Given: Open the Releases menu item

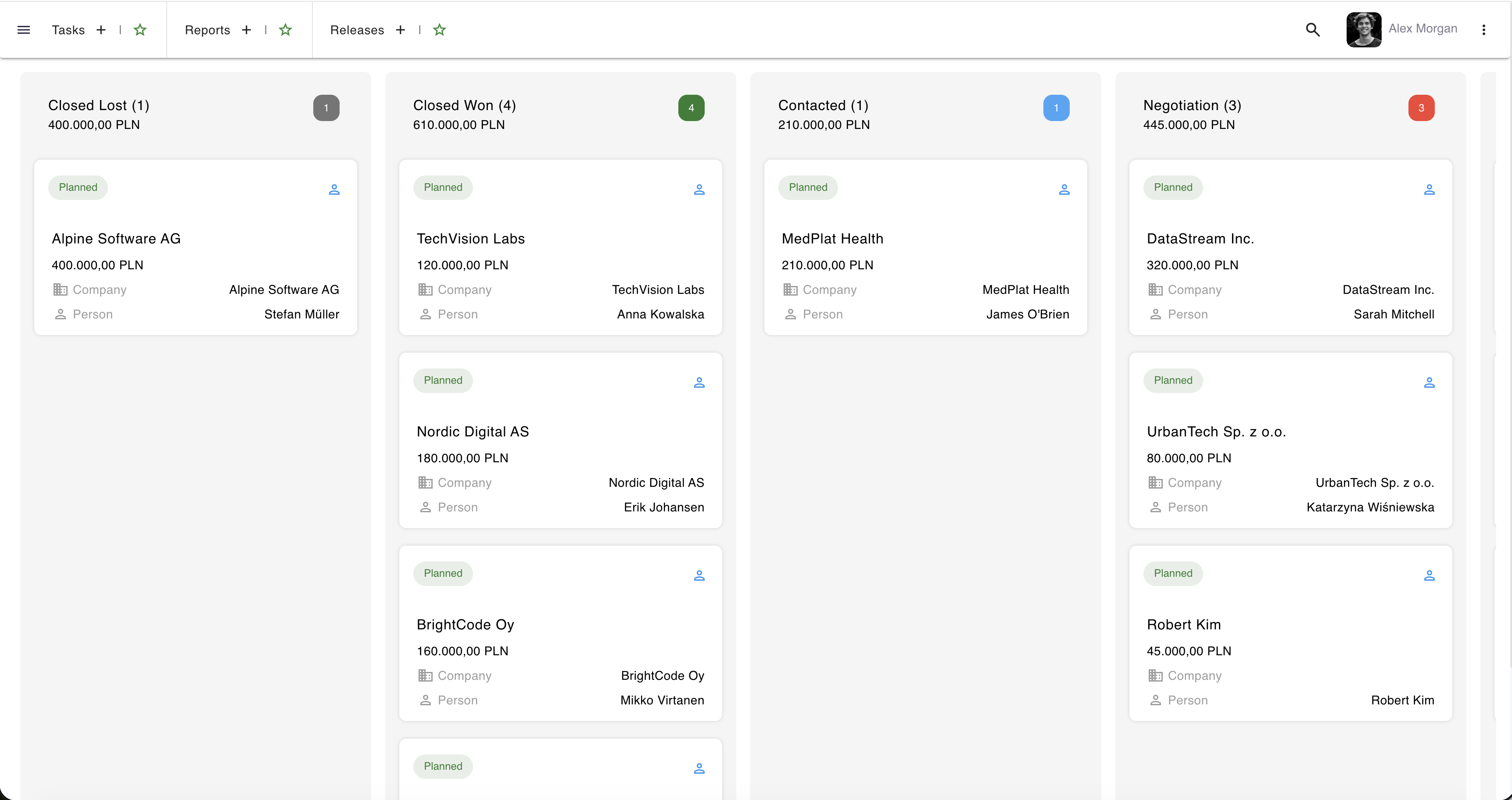Looking at the screenshot, I should [357, 30].
